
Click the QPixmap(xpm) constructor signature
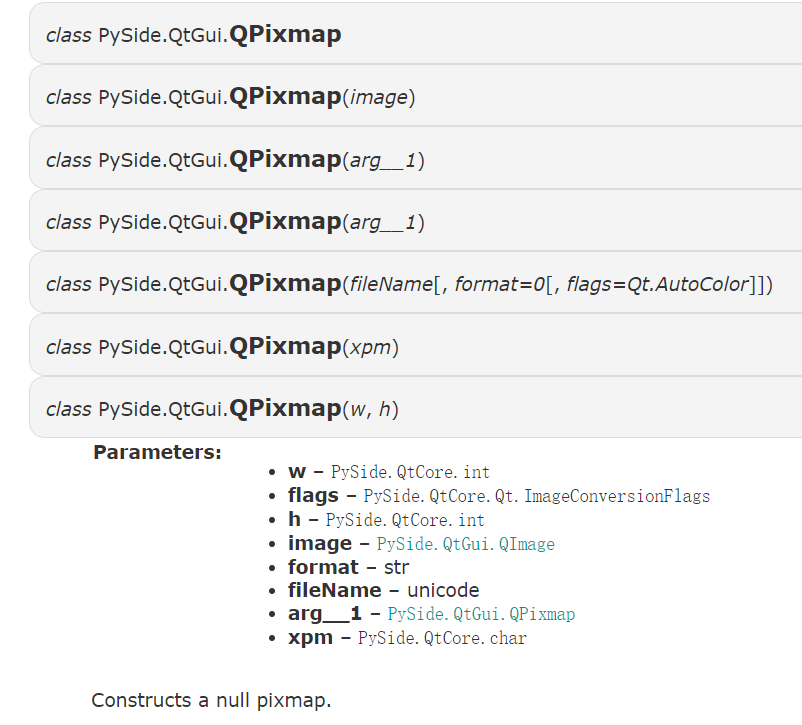pyautogui.click(x=222, y=347)
